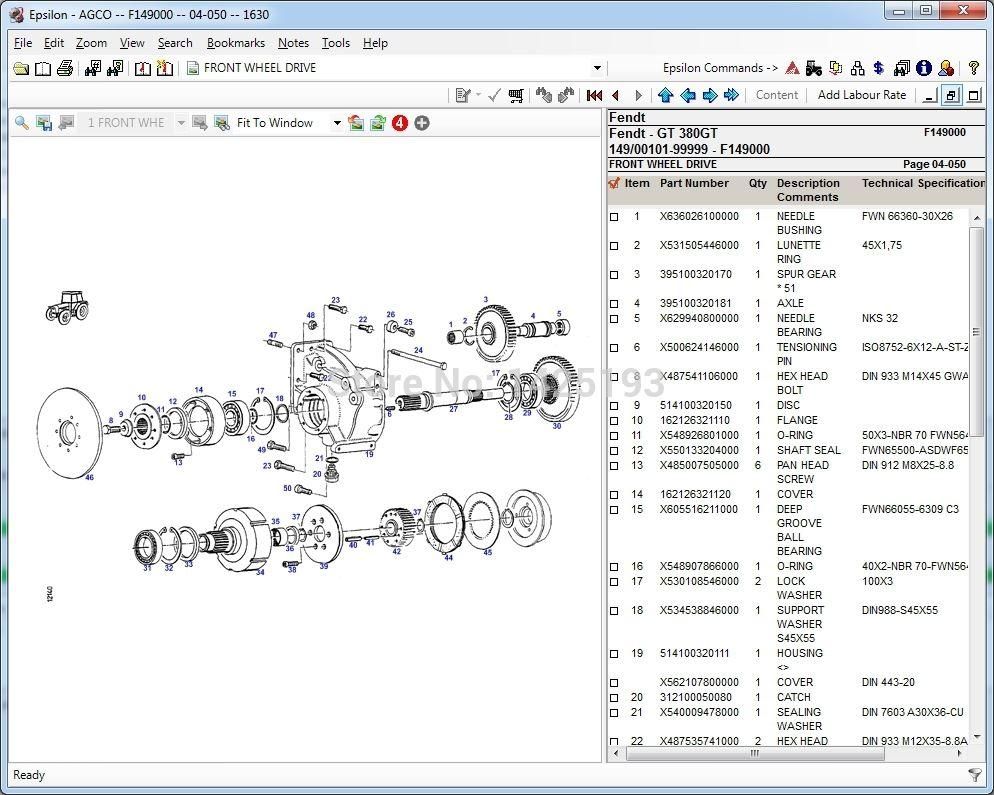The width and height of the screenshot is (994, 795).
Task: Open the Tools menu
Action: pyautogui.click(x=335, y=43)
